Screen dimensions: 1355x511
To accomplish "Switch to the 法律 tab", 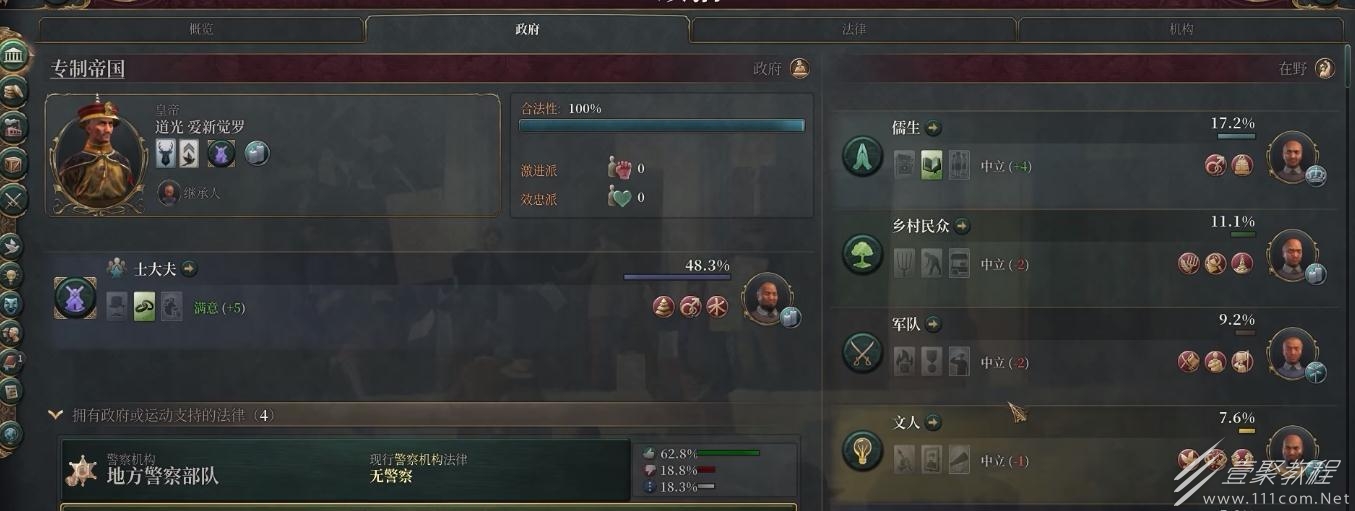I will point(853,29).
